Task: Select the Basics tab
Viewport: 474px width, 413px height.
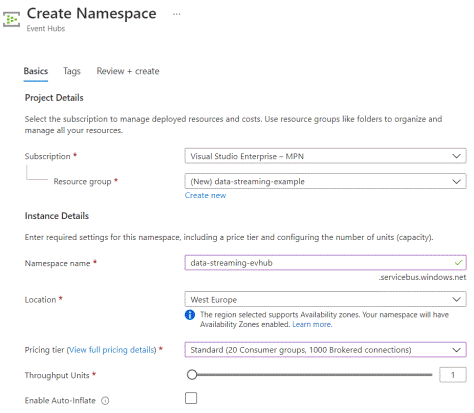Action: click(x=36, y=71)
